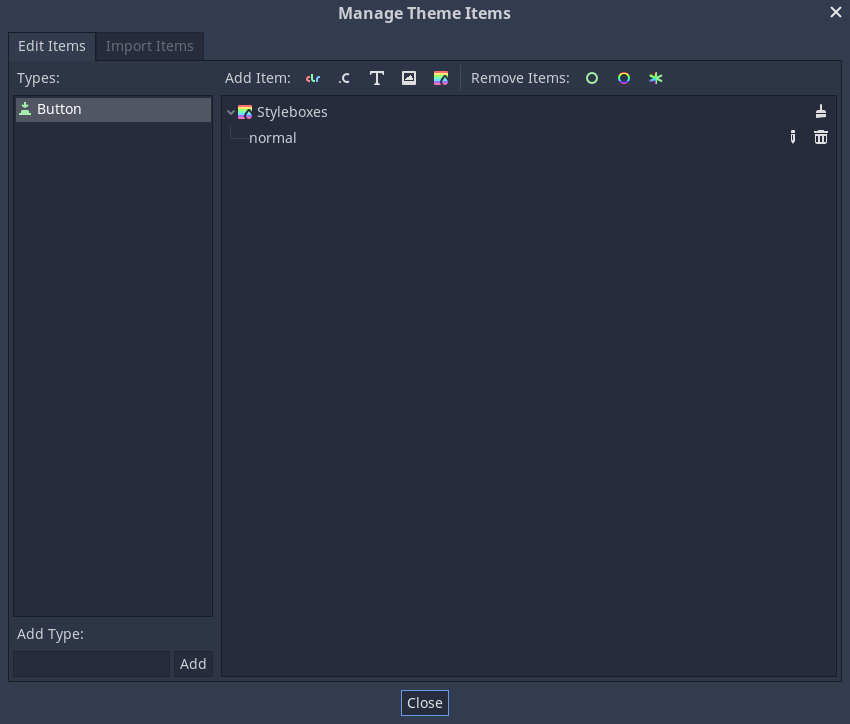Remove all items with the asterisk icon
Image resolution: width=850 pixels, height=724 pixels.
(656, 78)
